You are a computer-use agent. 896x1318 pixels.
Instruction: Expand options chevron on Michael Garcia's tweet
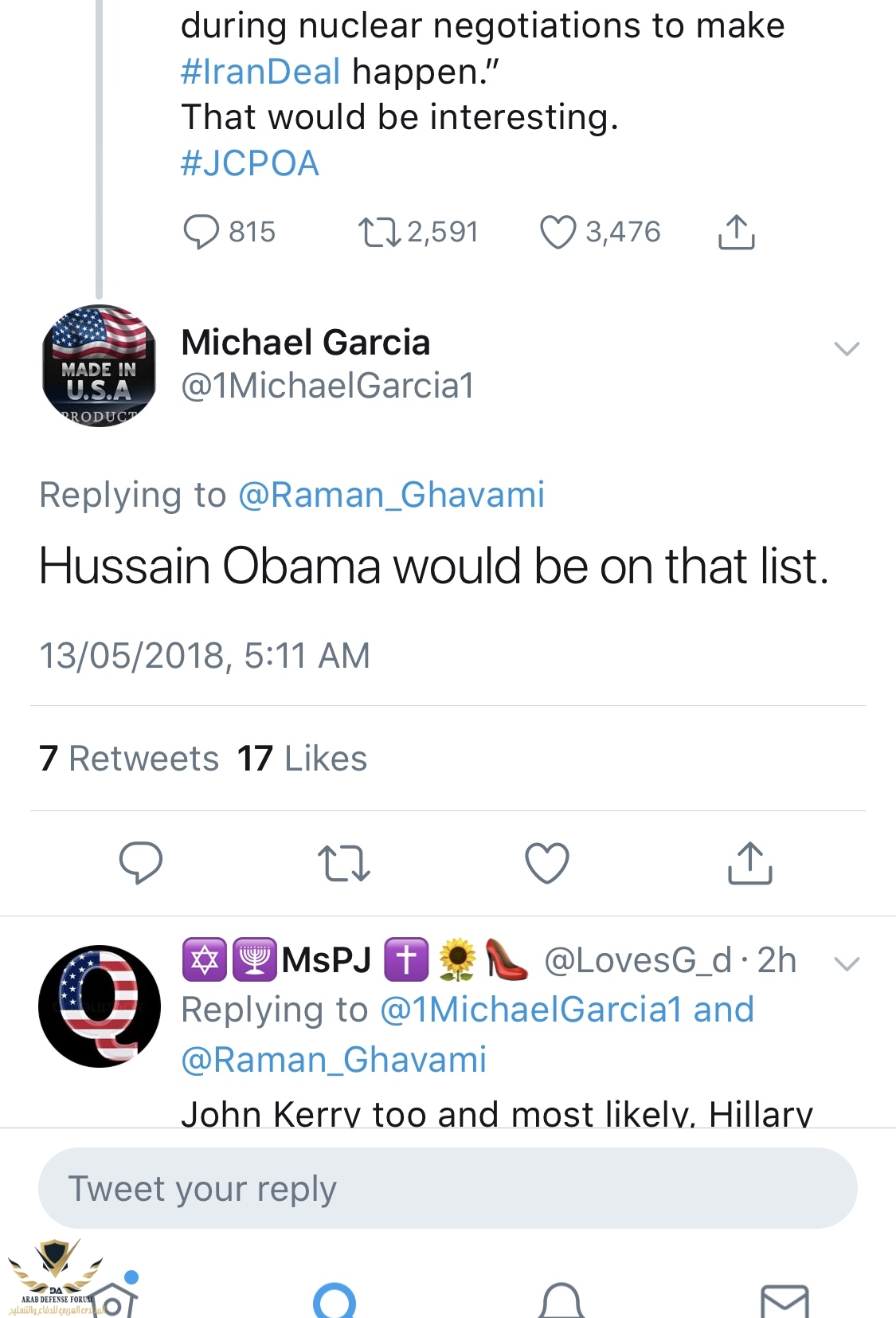846,348
